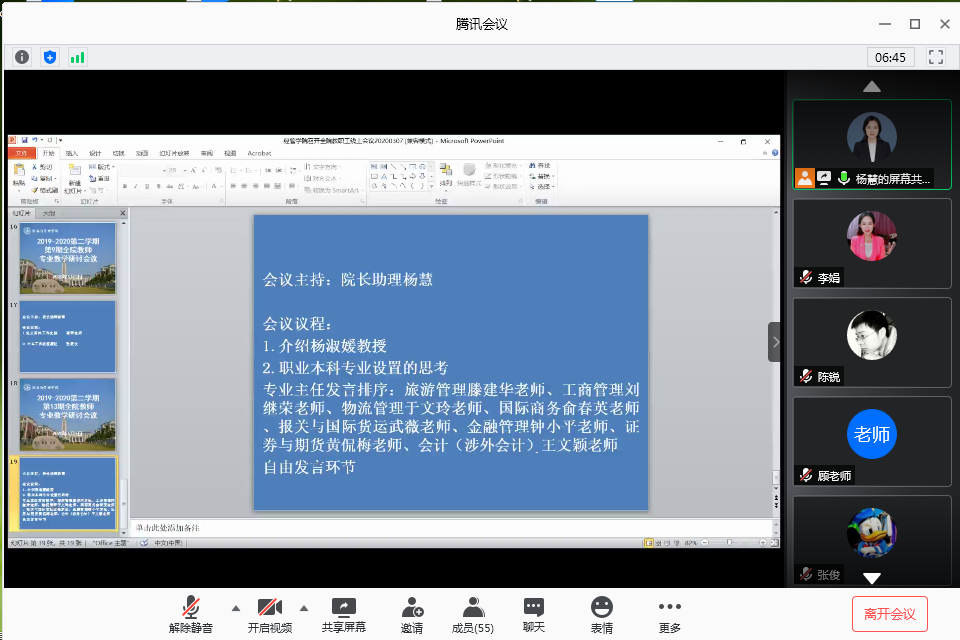Leave the meeting with 离开会议
Viewport: 960px width, 640px height.
click(889, 613)
